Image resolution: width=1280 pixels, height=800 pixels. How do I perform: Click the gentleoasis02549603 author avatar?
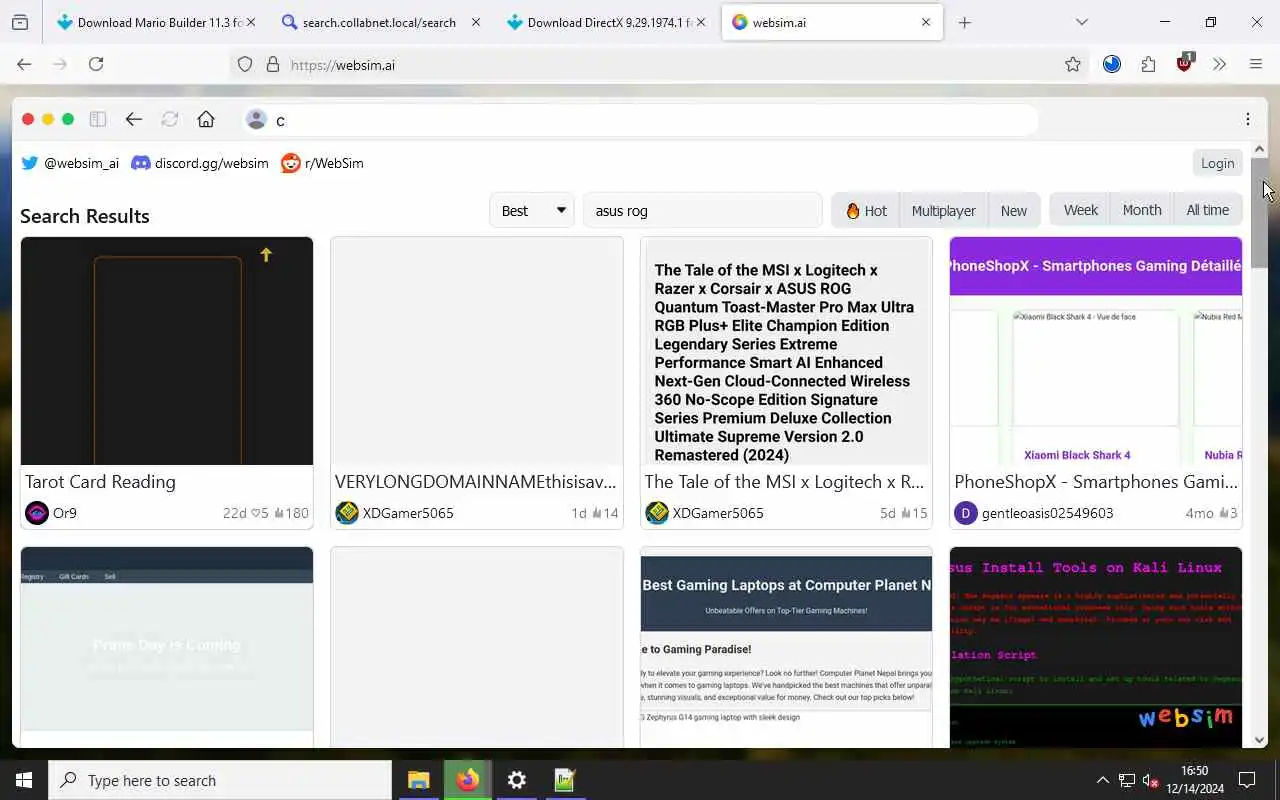pyautogui.click(x=966, y=513)
